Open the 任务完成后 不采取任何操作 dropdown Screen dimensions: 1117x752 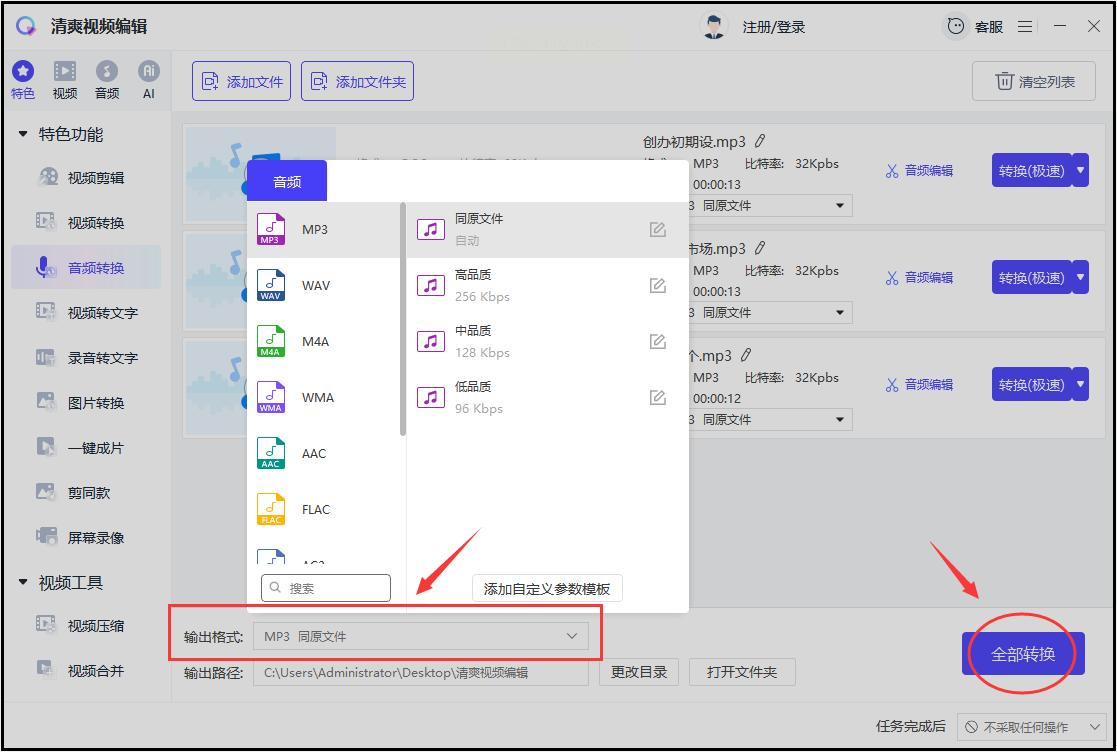click(1031, 727)
